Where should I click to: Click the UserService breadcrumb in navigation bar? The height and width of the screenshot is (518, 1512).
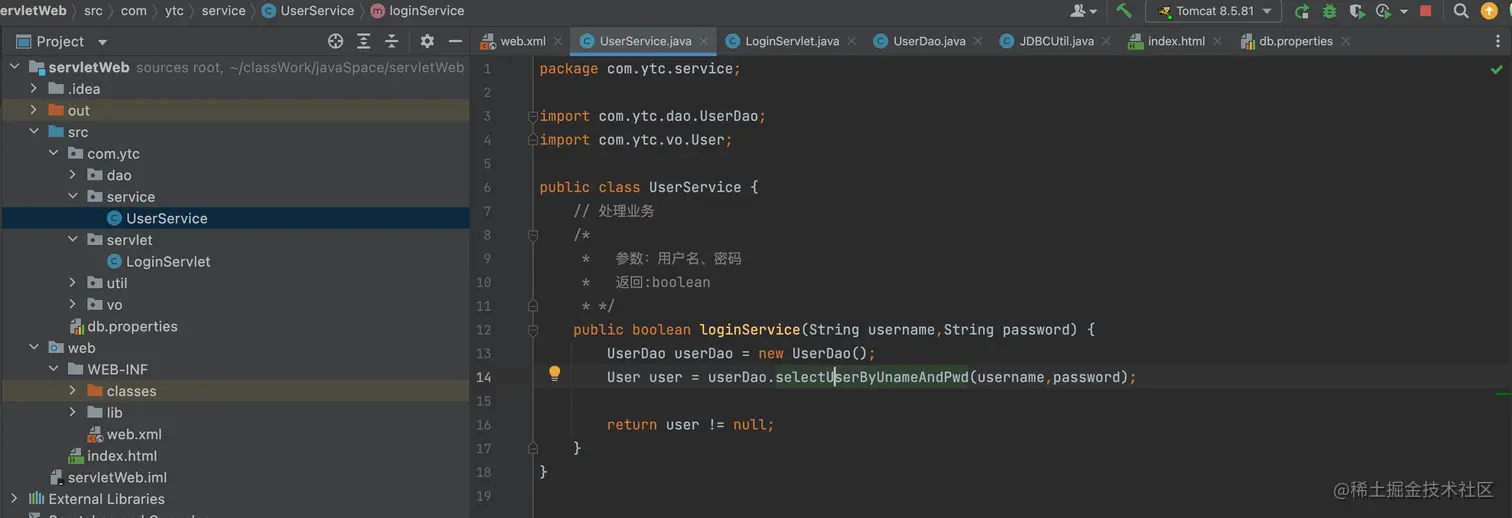(308, 11)
